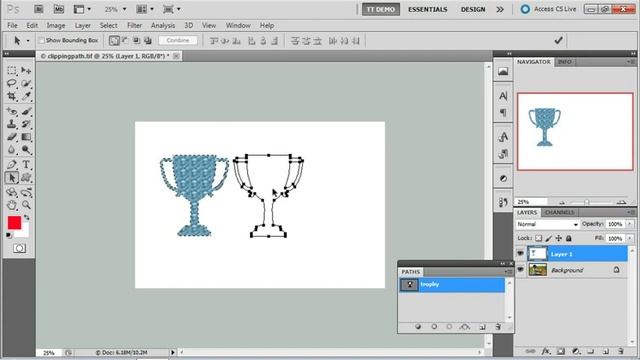Open Access CS Live

point(549,9)
